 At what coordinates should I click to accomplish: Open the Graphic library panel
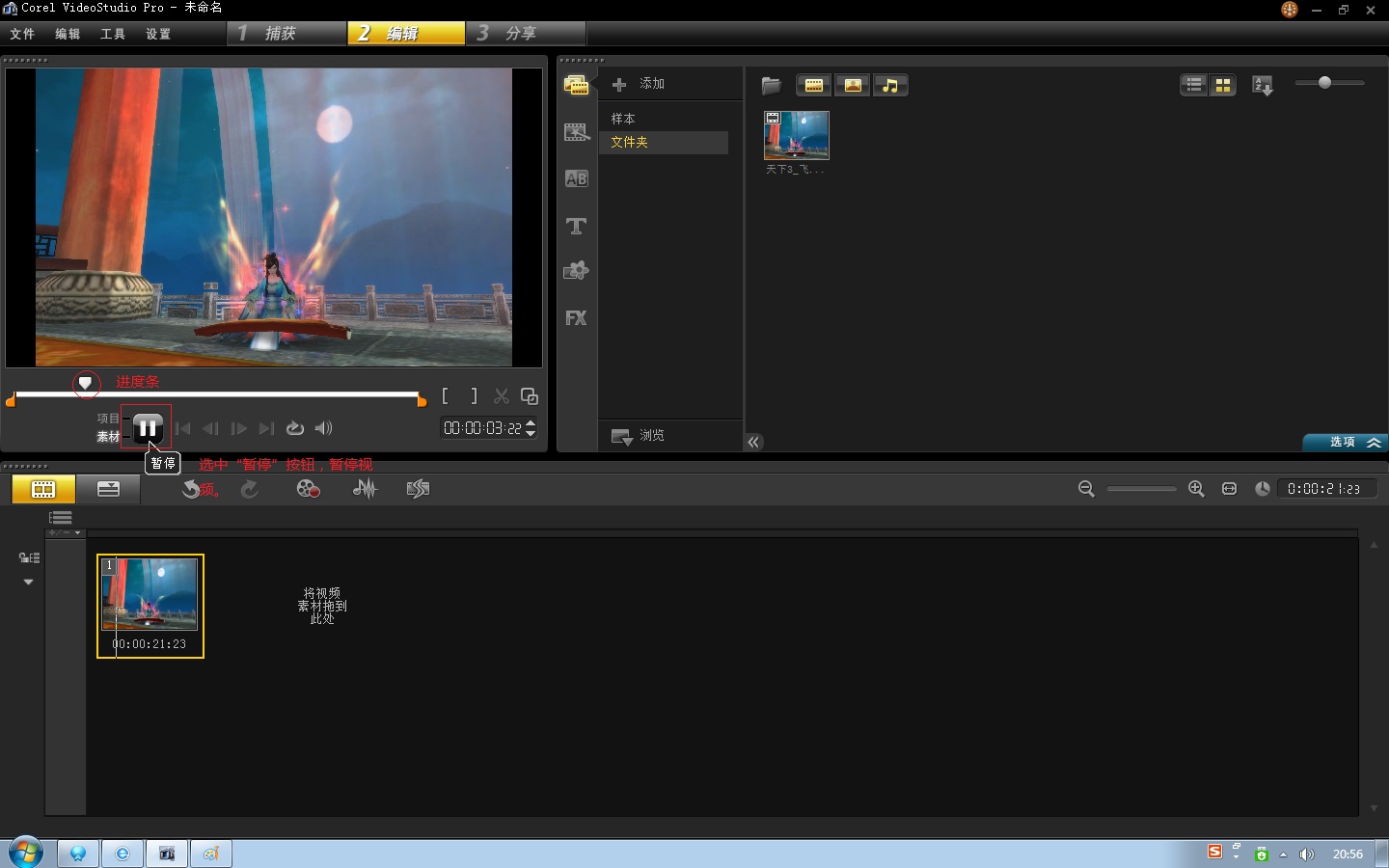click(x=576, y=271)
